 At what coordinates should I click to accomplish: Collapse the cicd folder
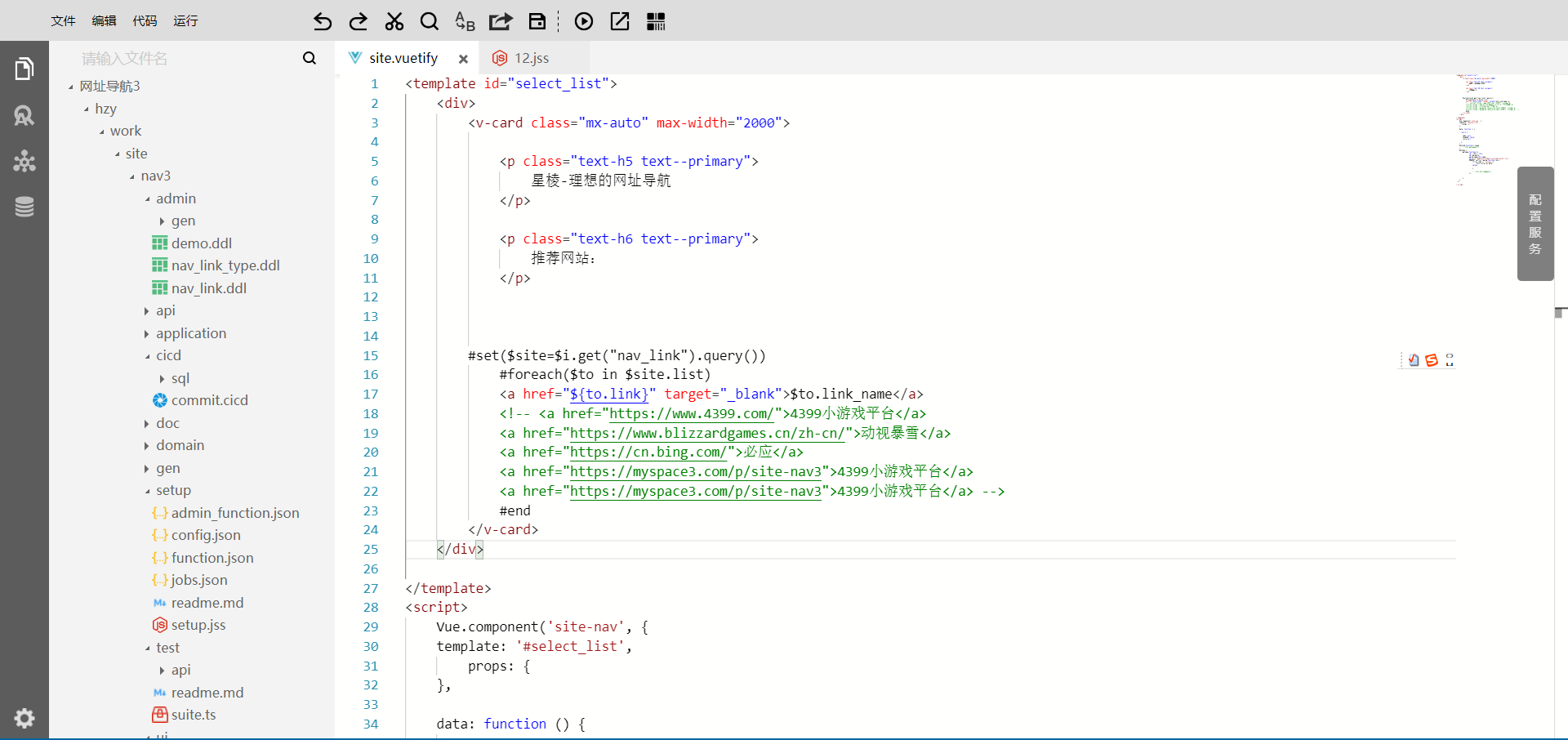148,356
